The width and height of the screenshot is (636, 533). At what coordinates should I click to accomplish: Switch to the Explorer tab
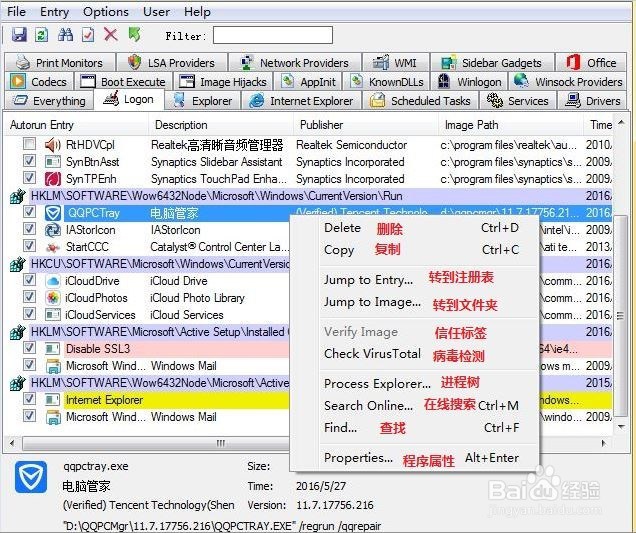[203, 101]
